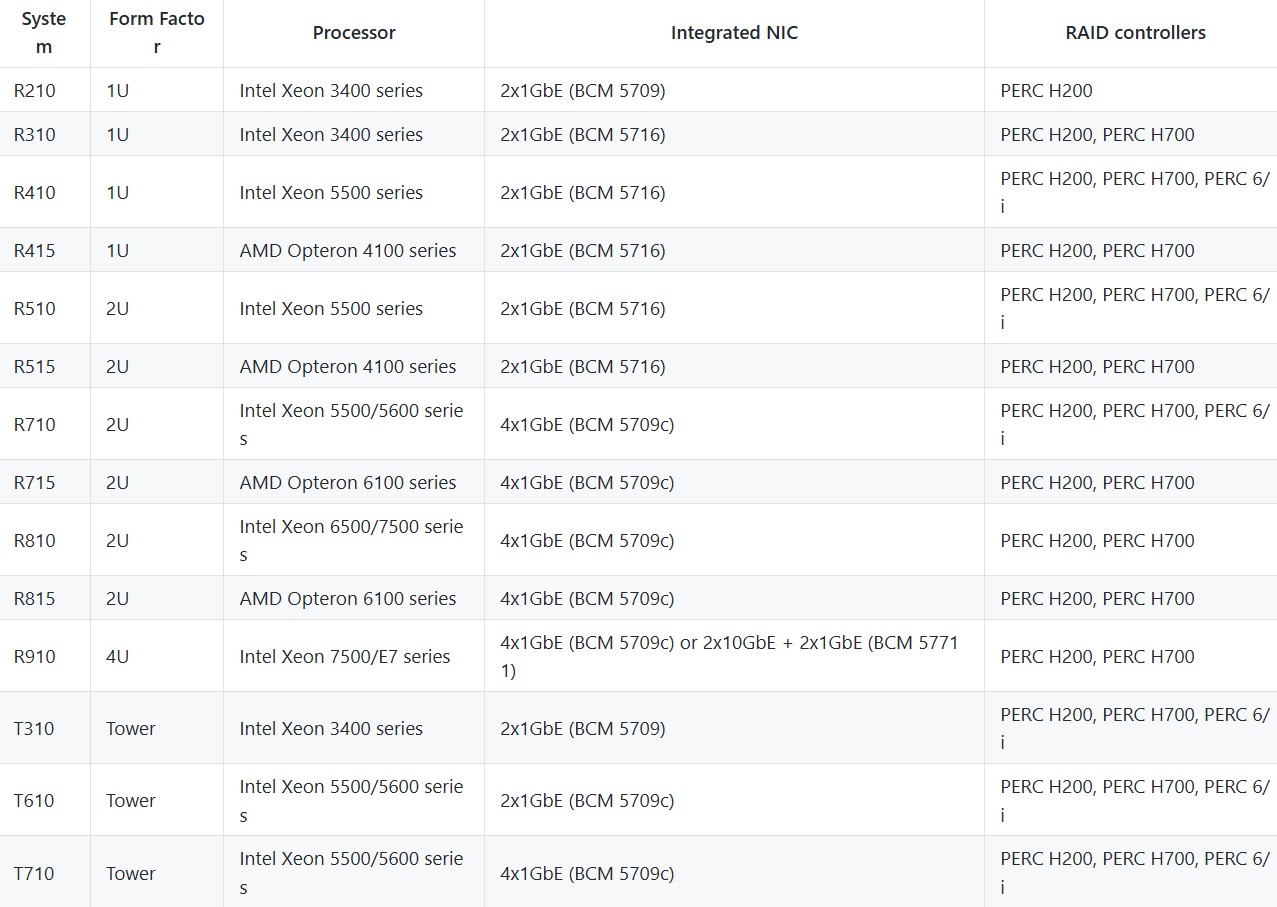The image size is (1277, 907).
Task: Select the RAID controllers cell in T610 row
Action: pyautogui.click(x=1131, y=800)
